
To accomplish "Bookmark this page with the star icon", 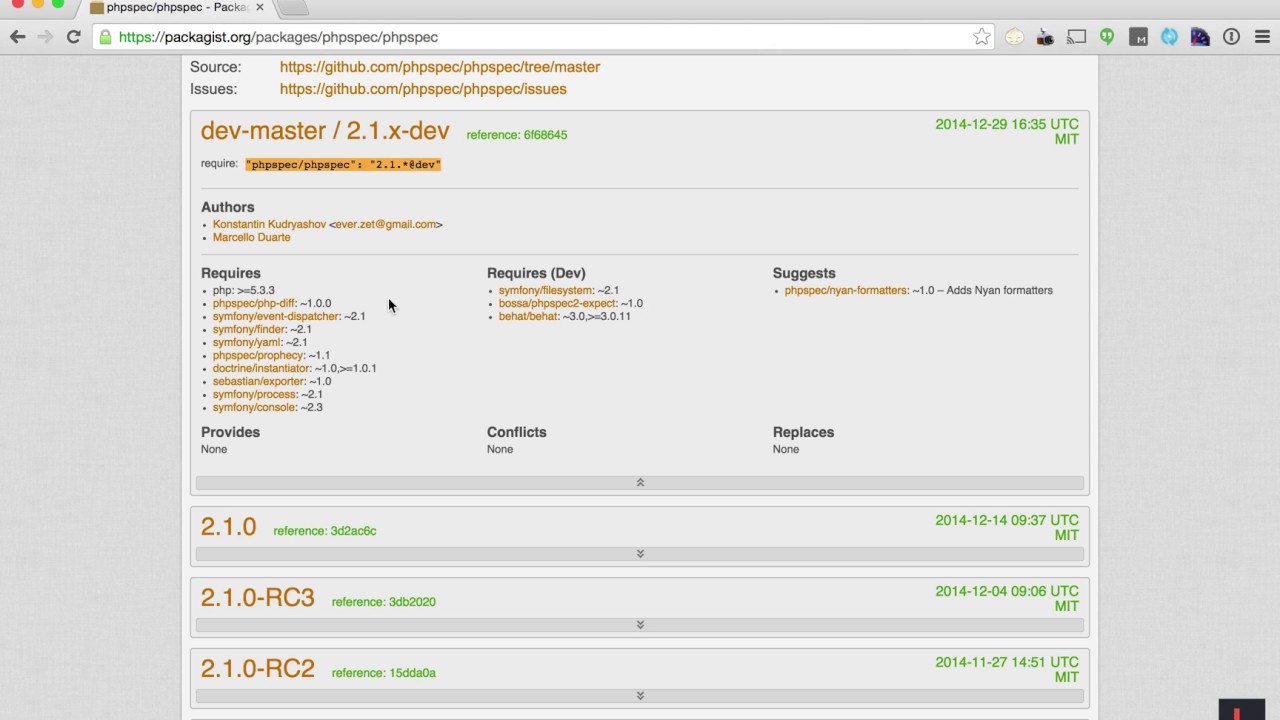I will click(982, 37).
